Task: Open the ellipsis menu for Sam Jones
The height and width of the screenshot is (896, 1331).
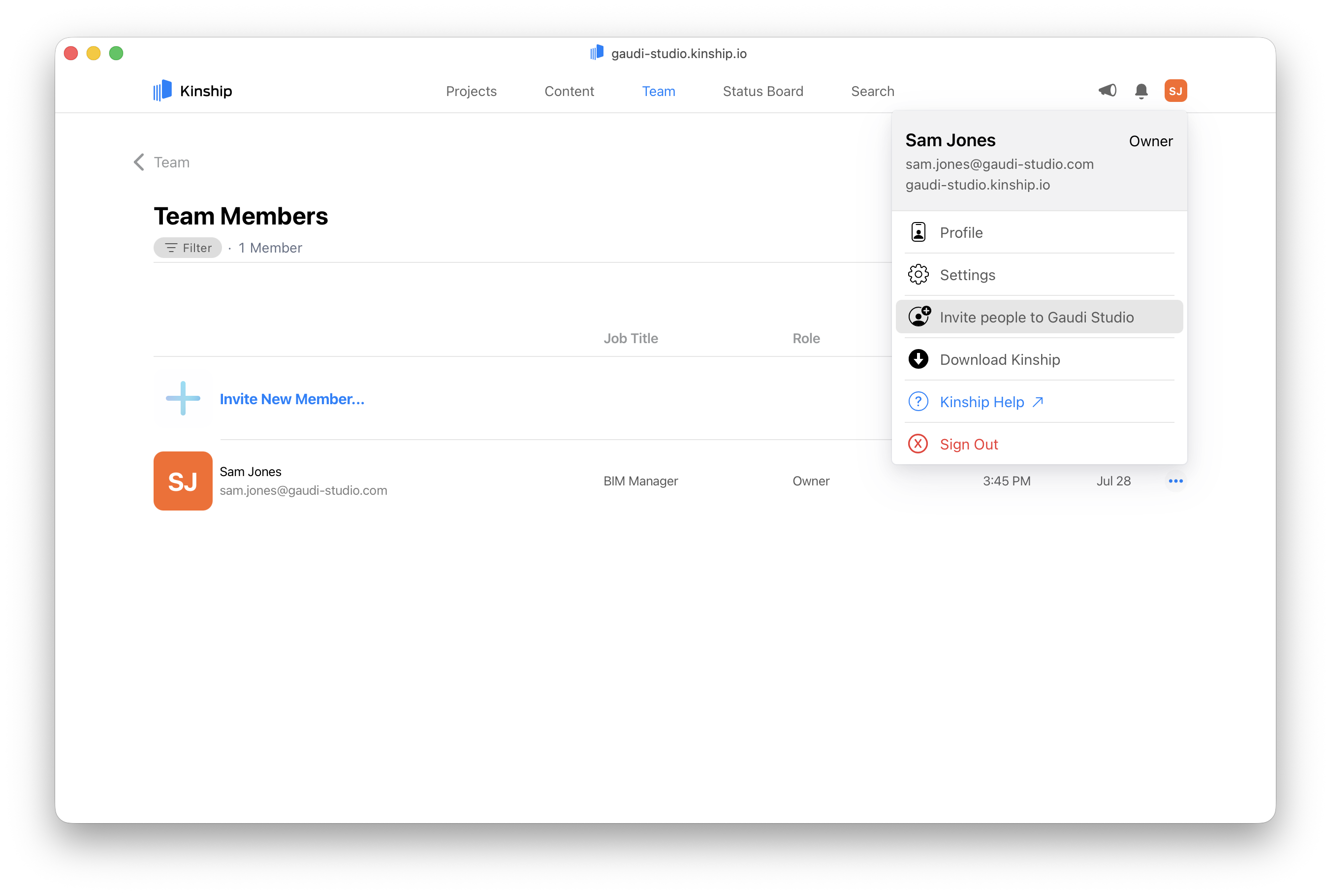Action: (x=1175, y=480)
